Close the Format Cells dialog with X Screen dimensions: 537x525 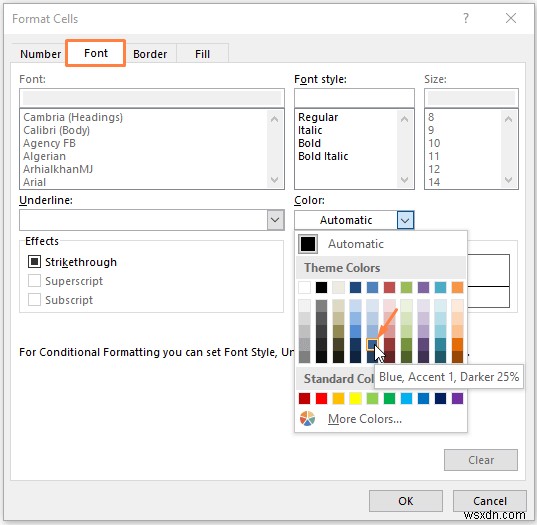(511, 18)
